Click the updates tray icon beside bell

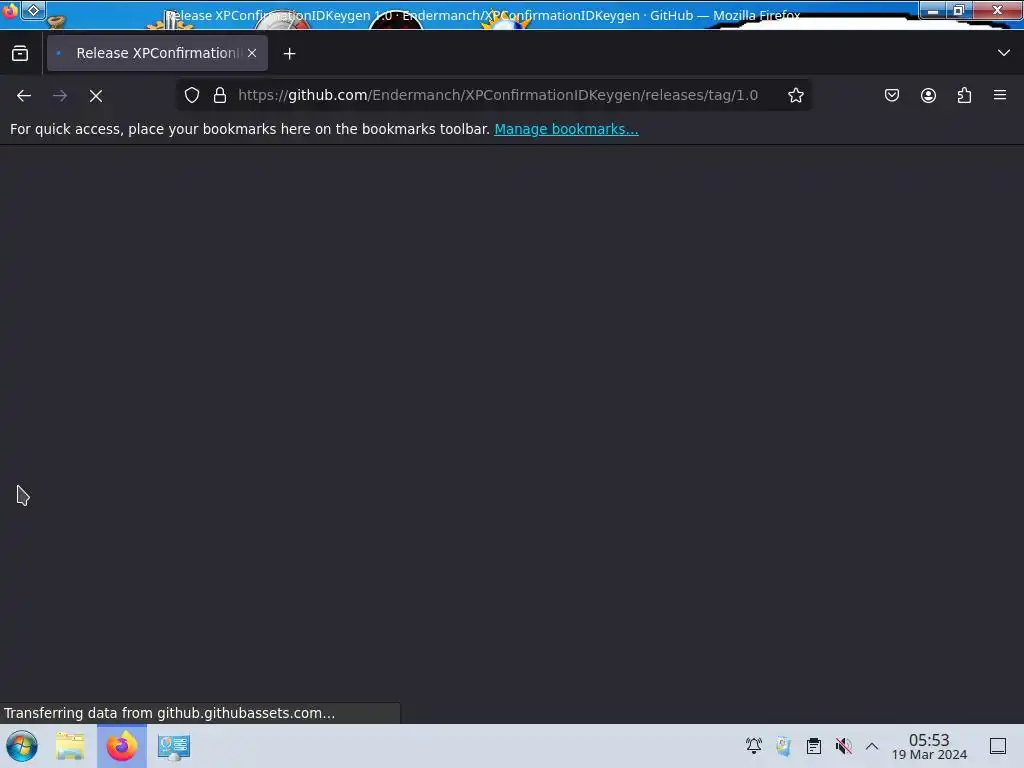point(784,746)
